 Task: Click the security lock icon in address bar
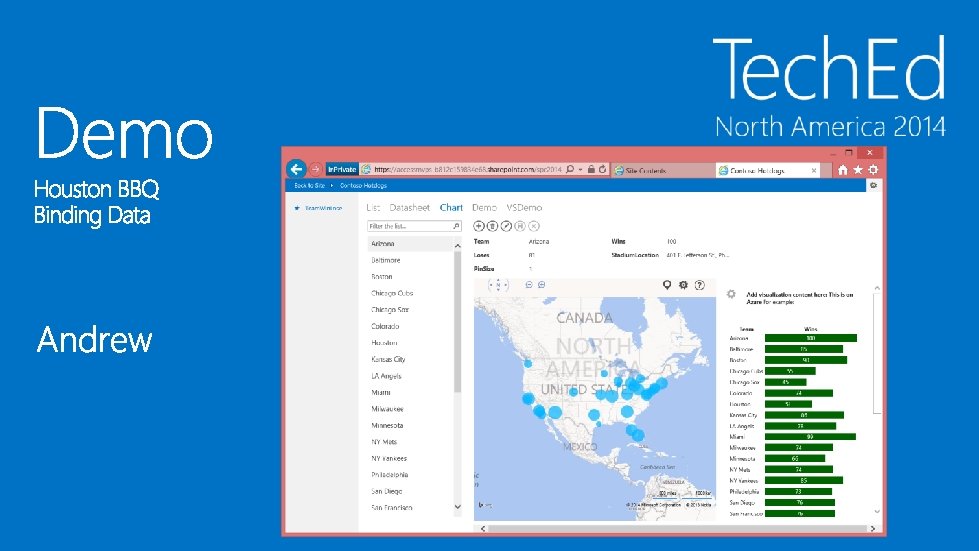pos(591,169)
